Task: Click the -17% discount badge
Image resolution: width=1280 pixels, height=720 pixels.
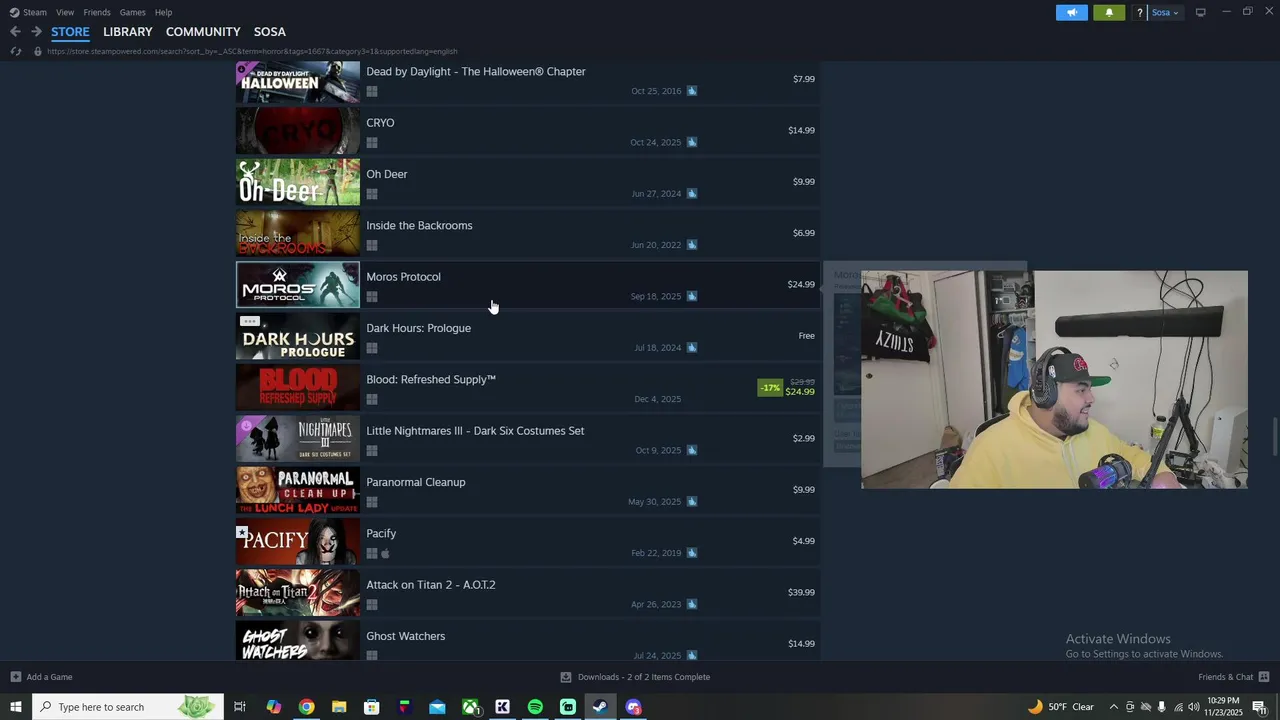Action: click(770, 387)
